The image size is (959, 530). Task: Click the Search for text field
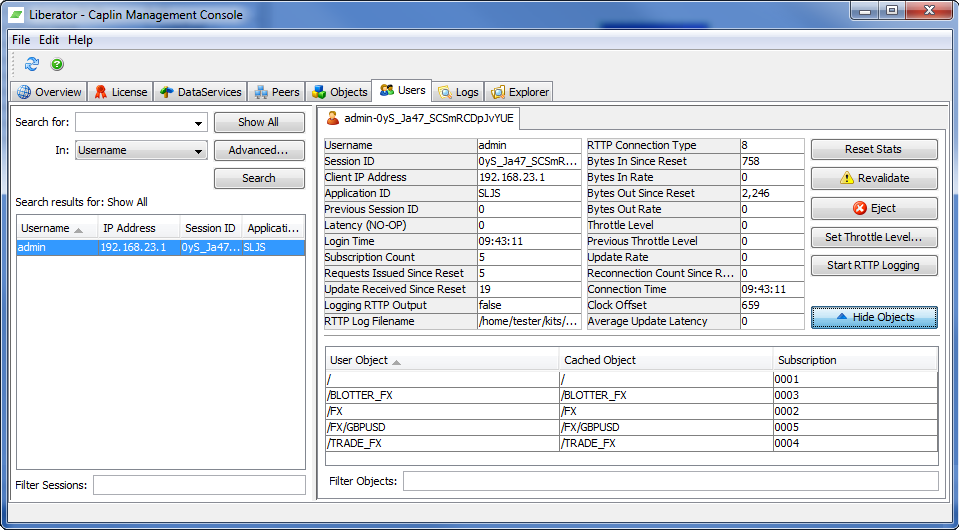pyautogui.click(x=133, y=122)
